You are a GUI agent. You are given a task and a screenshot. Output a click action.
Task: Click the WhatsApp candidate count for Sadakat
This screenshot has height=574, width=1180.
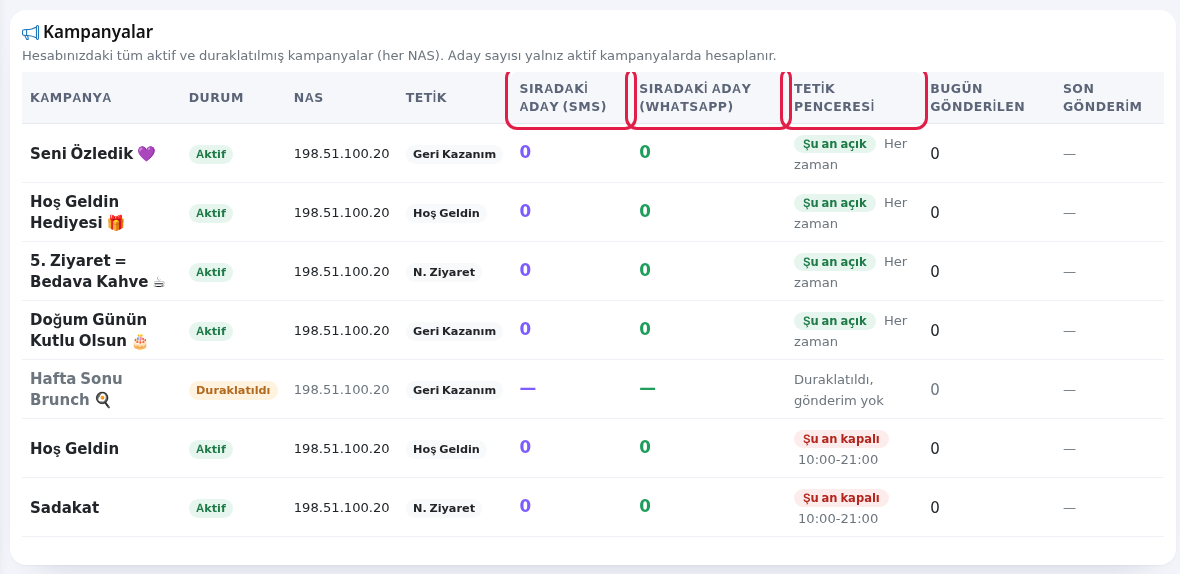645,506
